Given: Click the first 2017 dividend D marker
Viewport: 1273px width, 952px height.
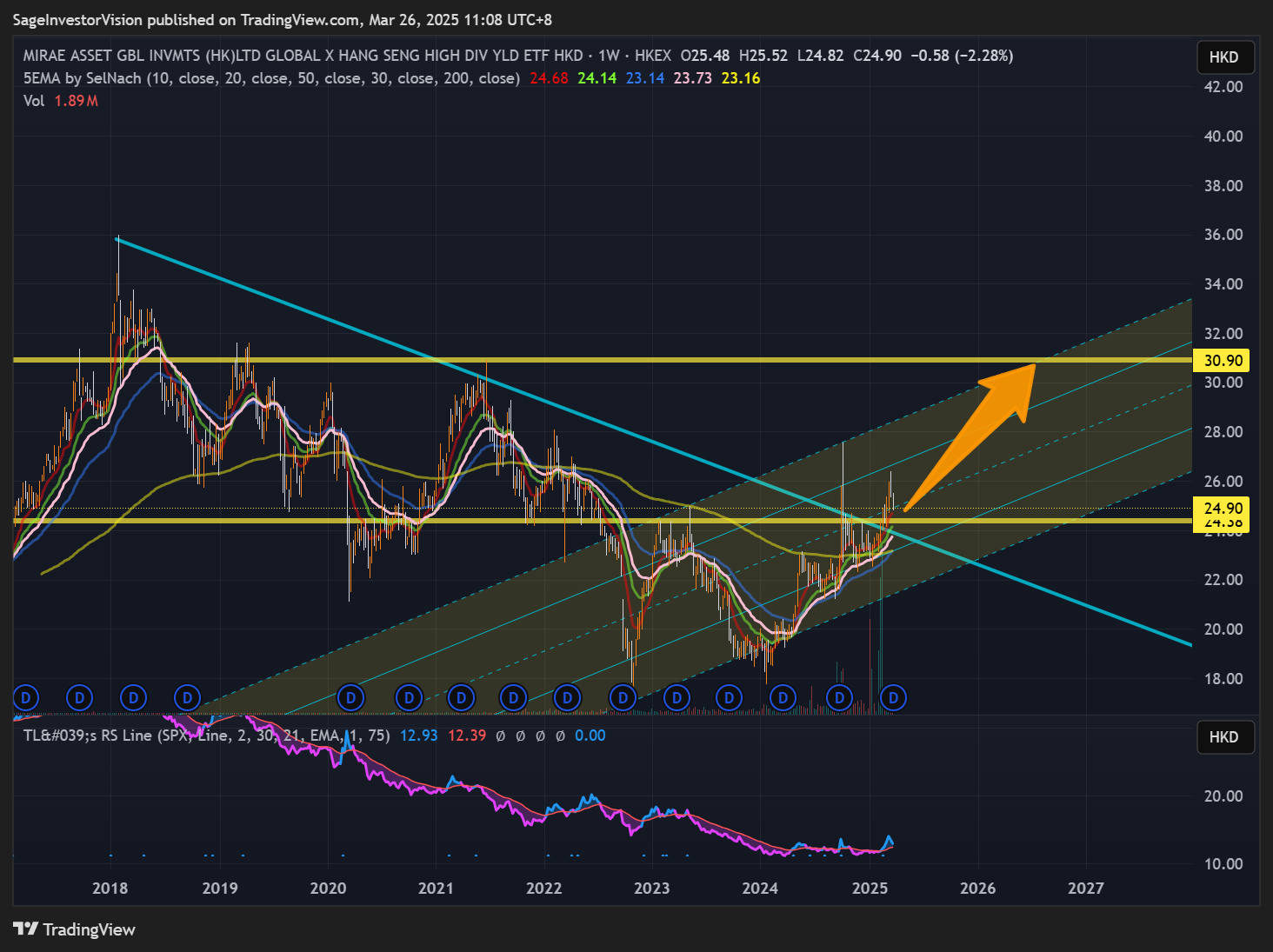Looking at the screenshot, I should (x=26, y=697).
